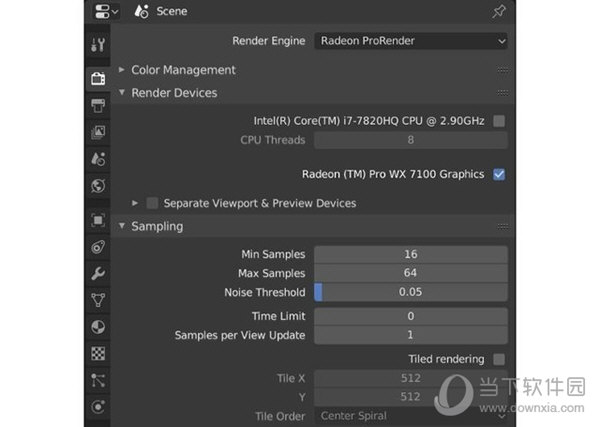Open the Tool properties tab
600x427 pixels.
(98, 44)
